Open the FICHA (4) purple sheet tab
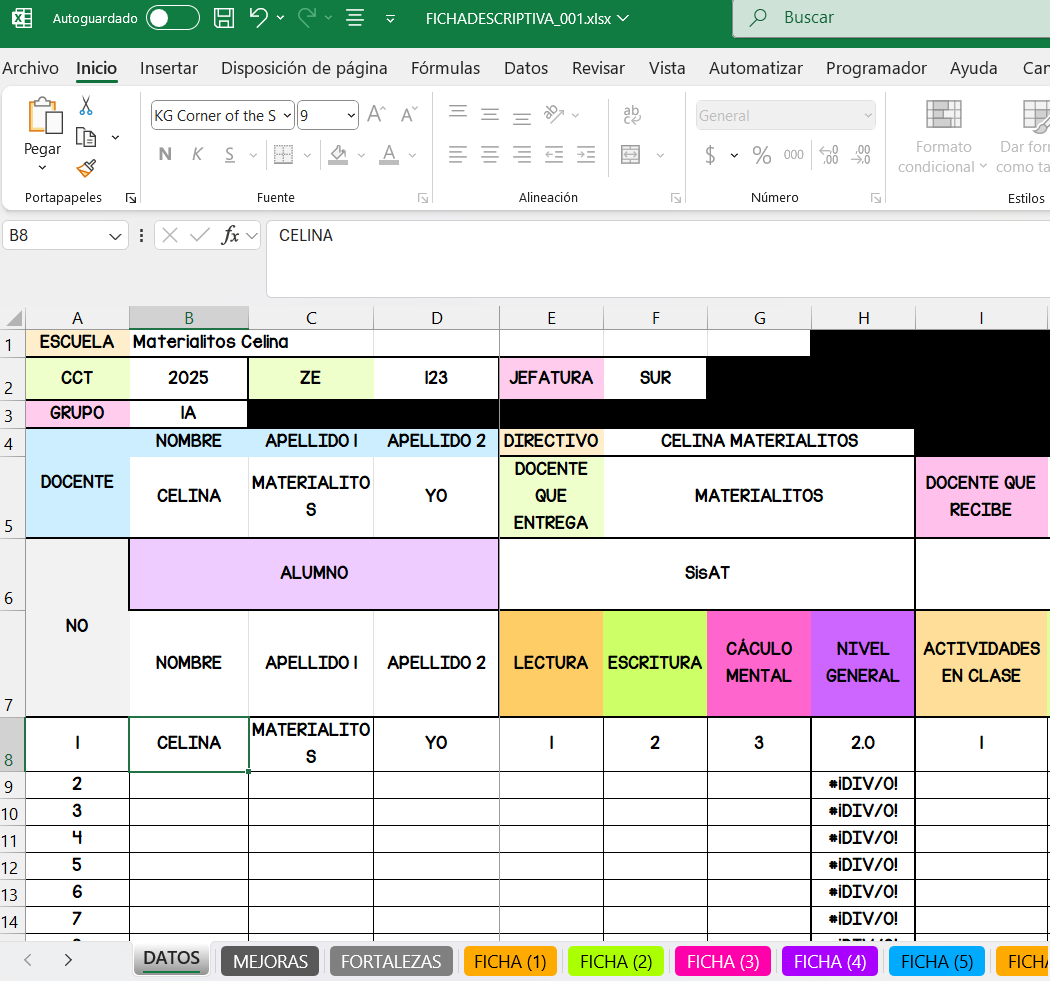Viewport: 1050px width, 981px height. [830, 962]
